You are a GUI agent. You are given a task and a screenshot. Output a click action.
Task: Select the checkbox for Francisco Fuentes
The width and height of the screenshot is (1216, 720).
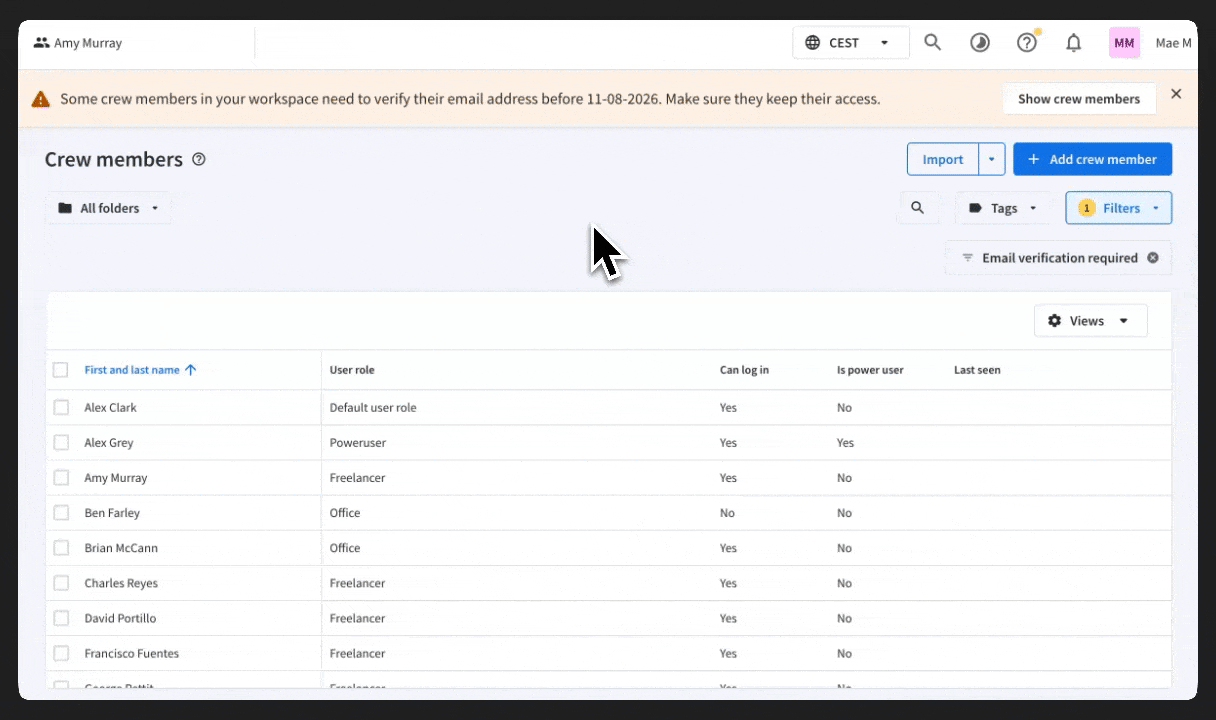(61, 653)
